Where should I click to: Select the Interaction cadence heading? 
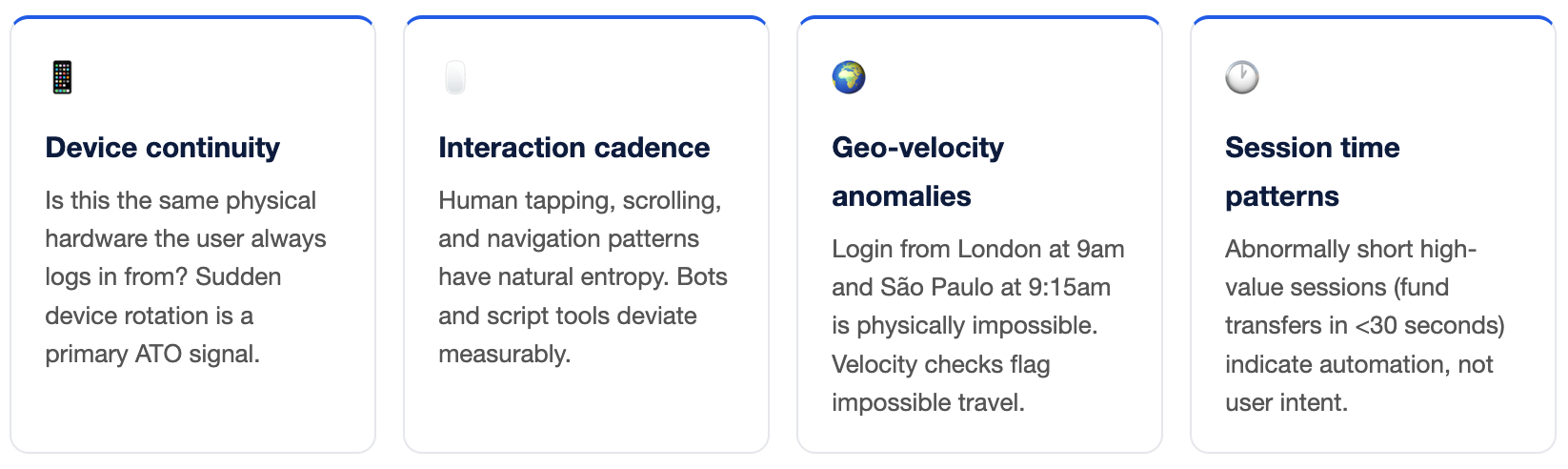click(573, 148)
